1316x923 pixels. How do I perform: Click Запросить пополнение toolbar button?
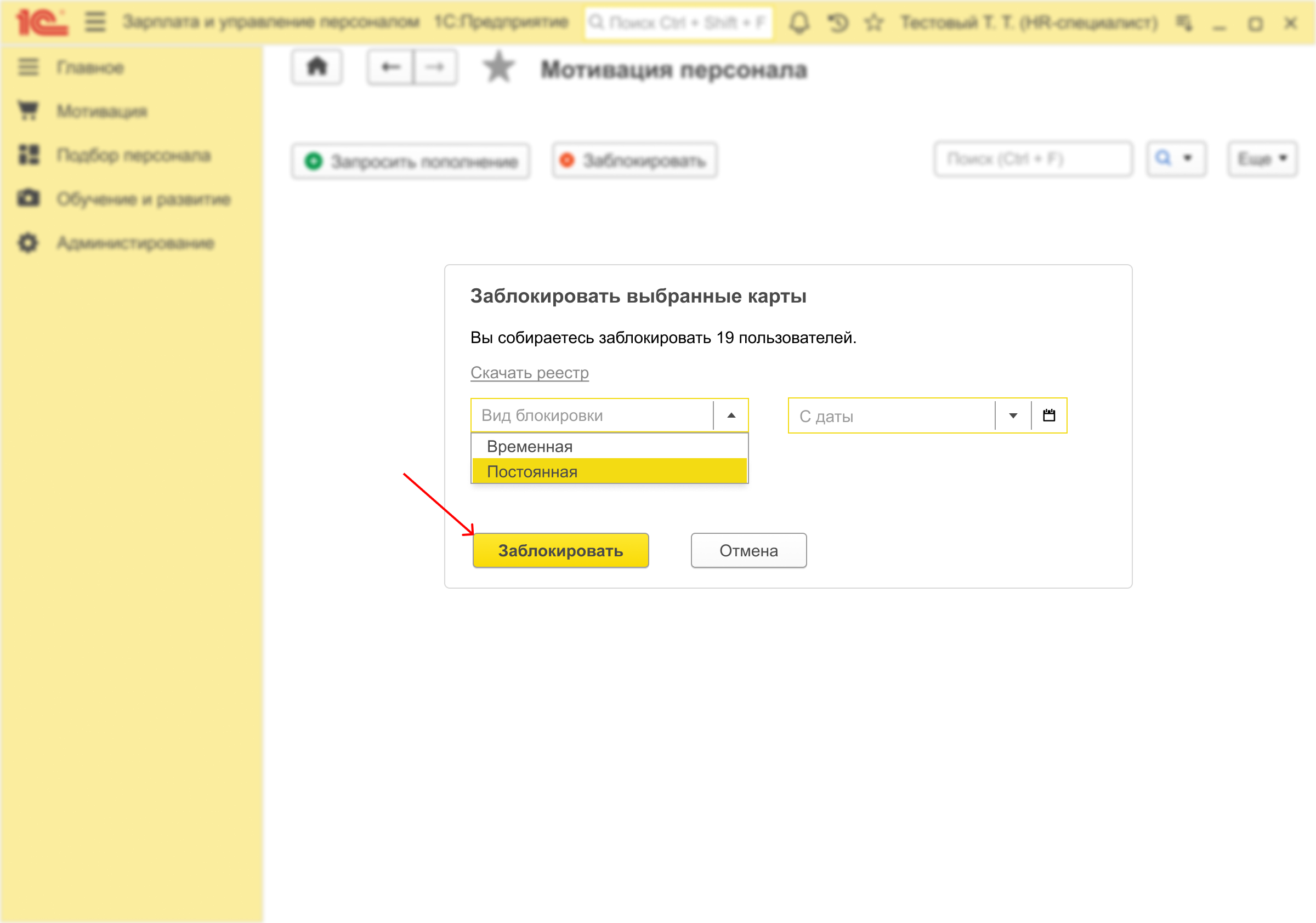tap(410, 161)
